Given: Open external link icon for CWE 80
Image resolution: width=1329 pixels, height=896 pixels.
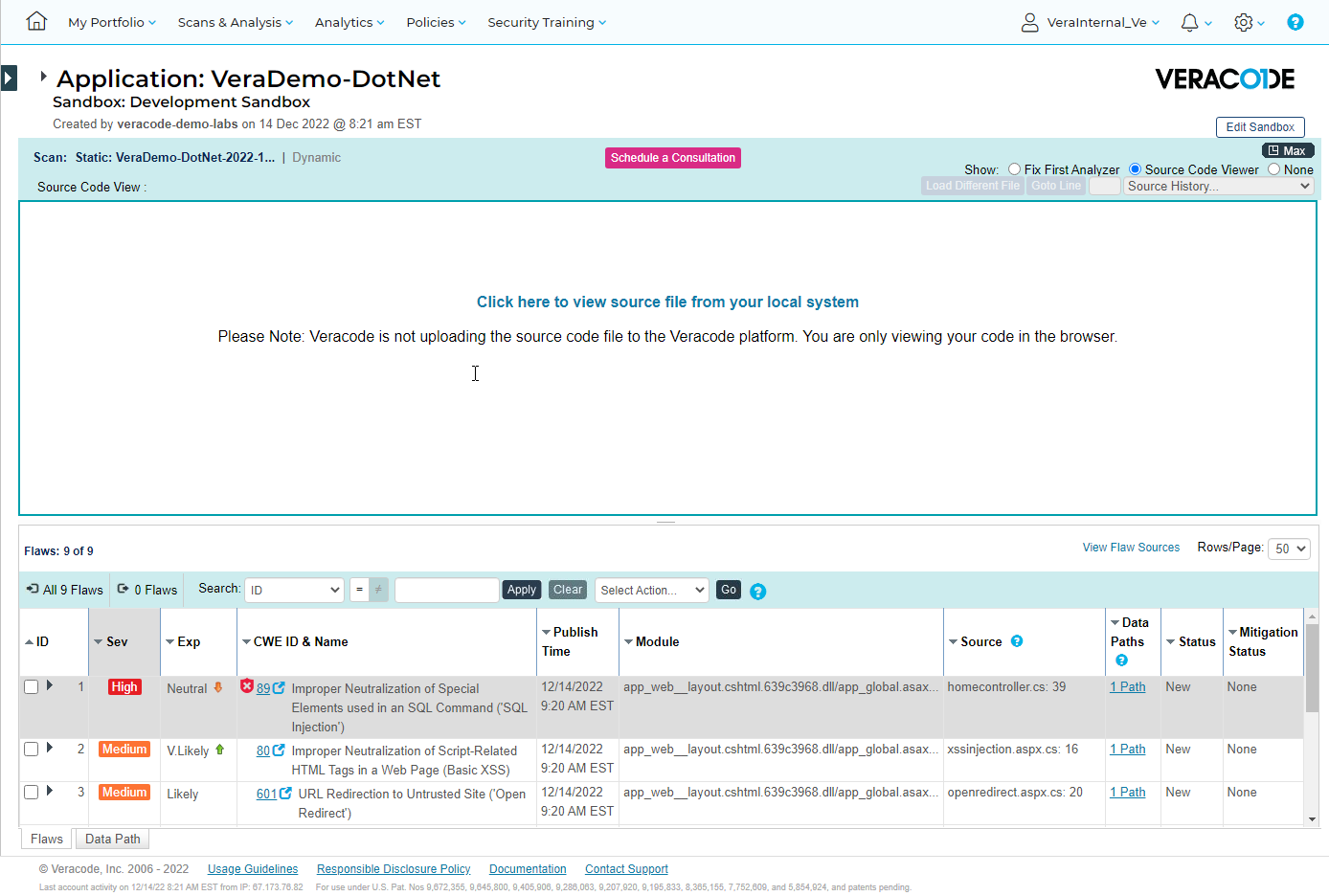Looking at the screenshot, I should 279,750.
